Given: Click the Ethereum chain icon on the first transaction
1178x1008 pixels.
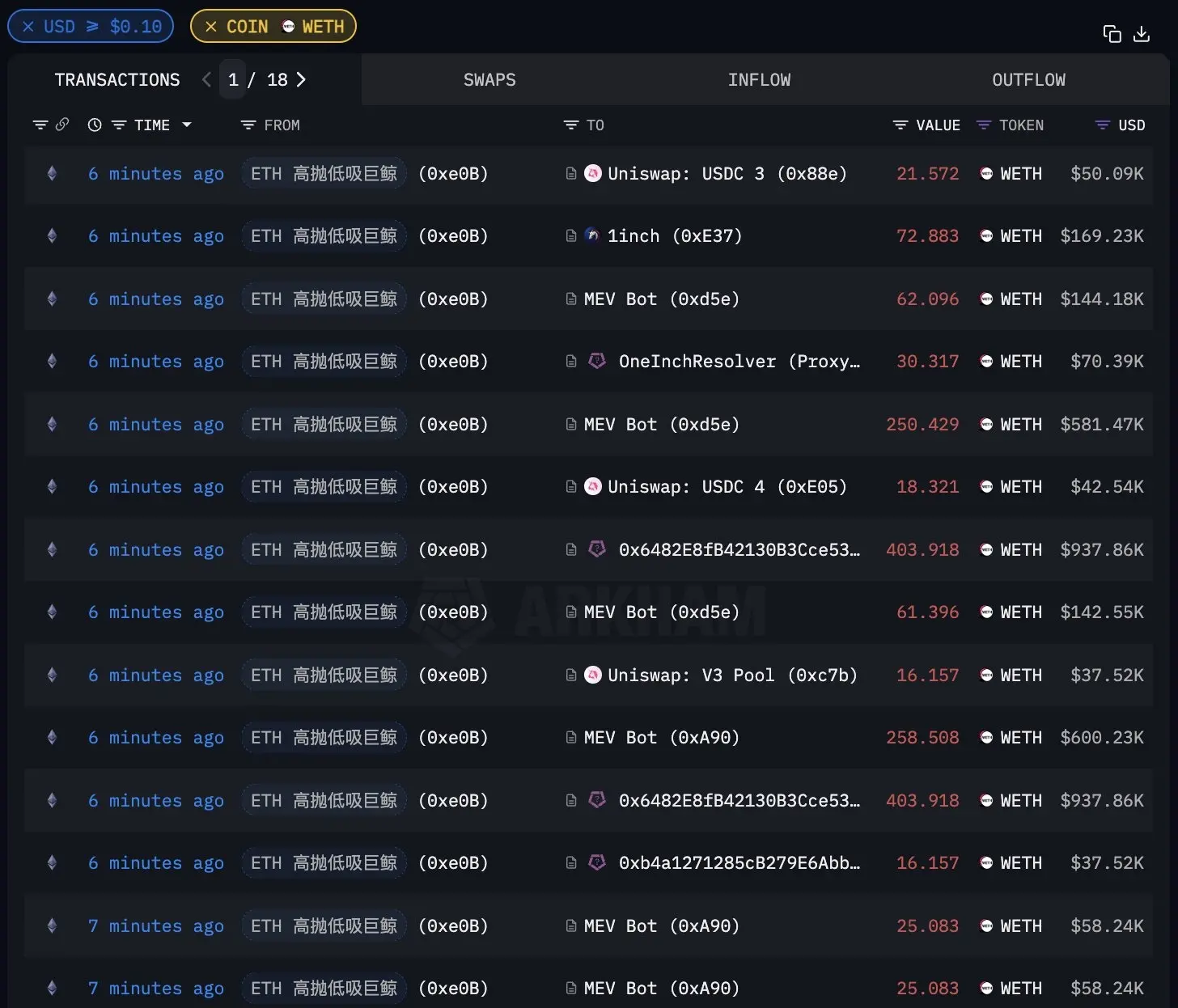Looking at the screenshot, I should tap(52, 173).
